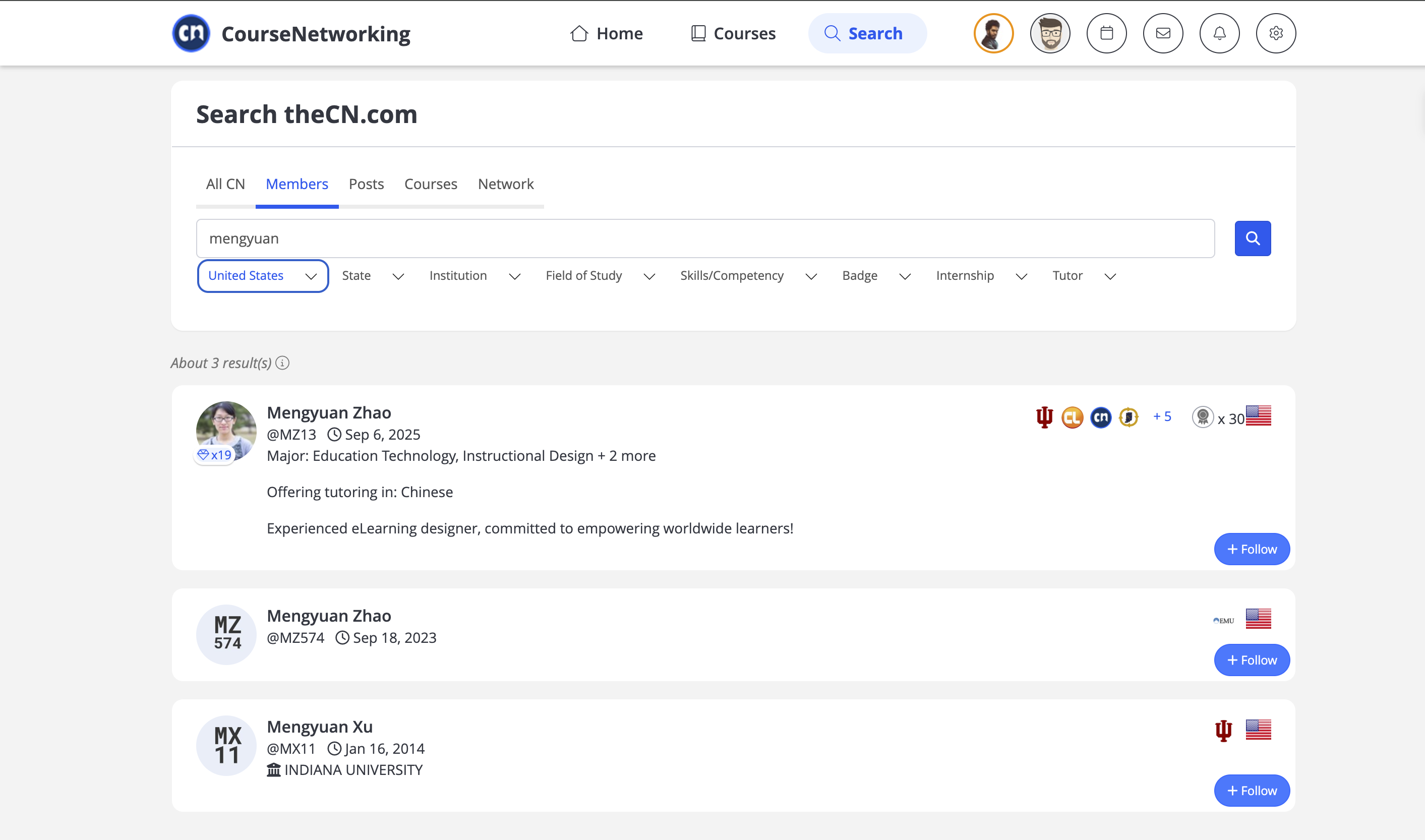Screen dimensions: 1425x840
Task: Switch to the Network tab
Action: (x=506, y=184)
